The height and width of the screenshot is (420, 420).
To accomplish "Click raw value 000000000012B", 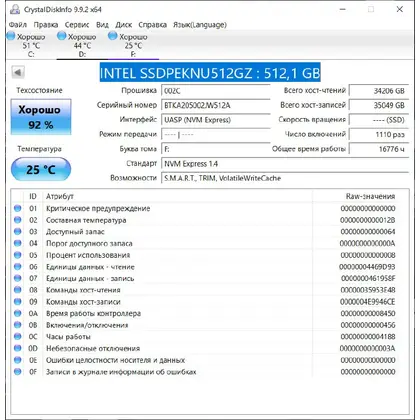I will [x=368, y=220].
